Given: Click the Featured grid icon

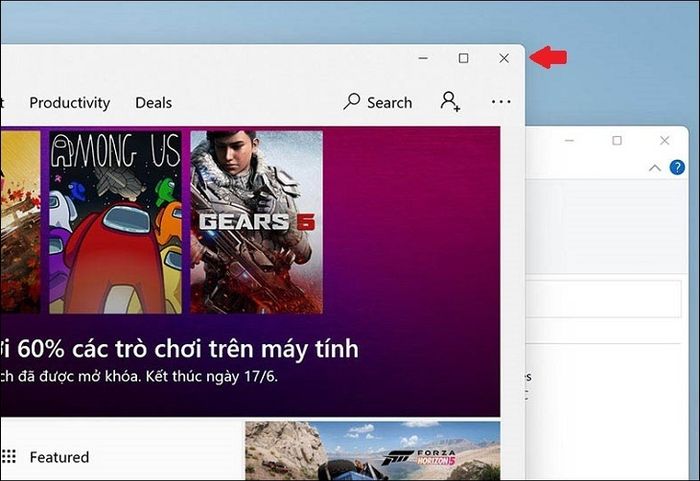Looking at the screenshot, I should point(8,456).
